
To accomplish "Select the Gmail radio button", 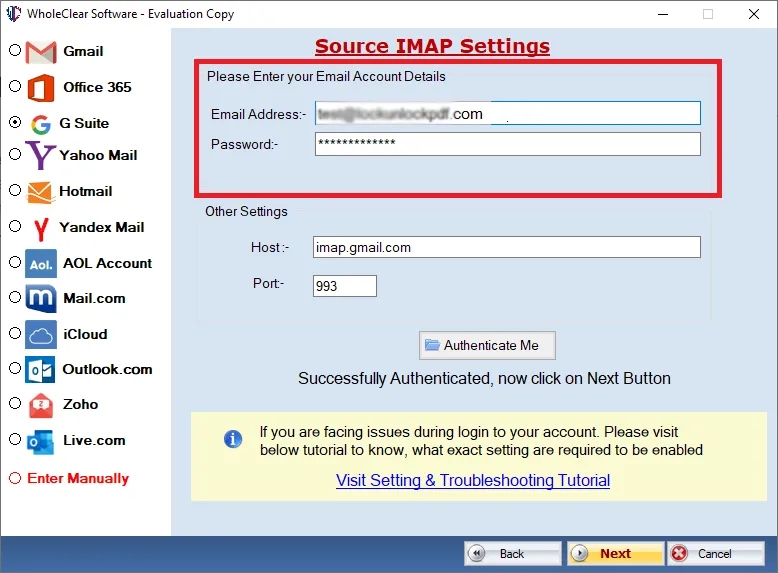I will [15, 50].
